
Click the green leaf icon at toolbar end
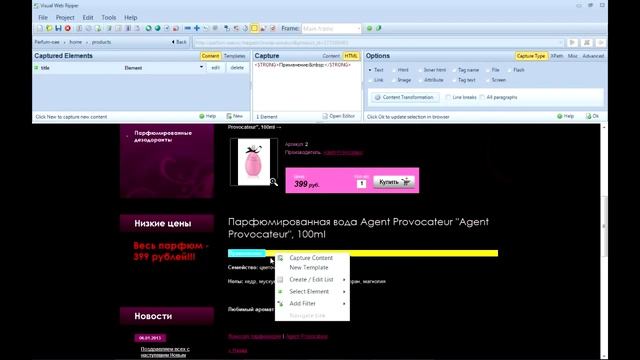[x=379, y=28]
